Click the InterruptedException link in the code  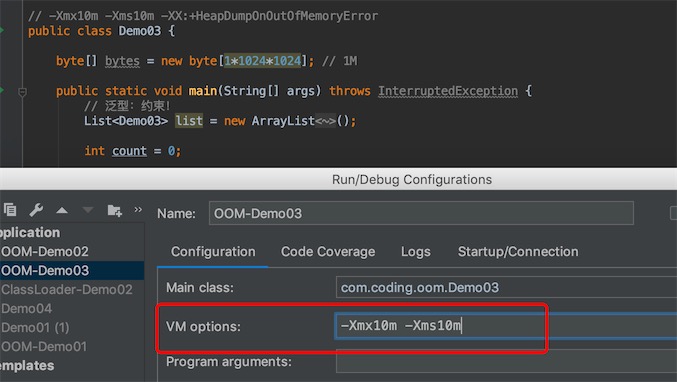[448, 91]
